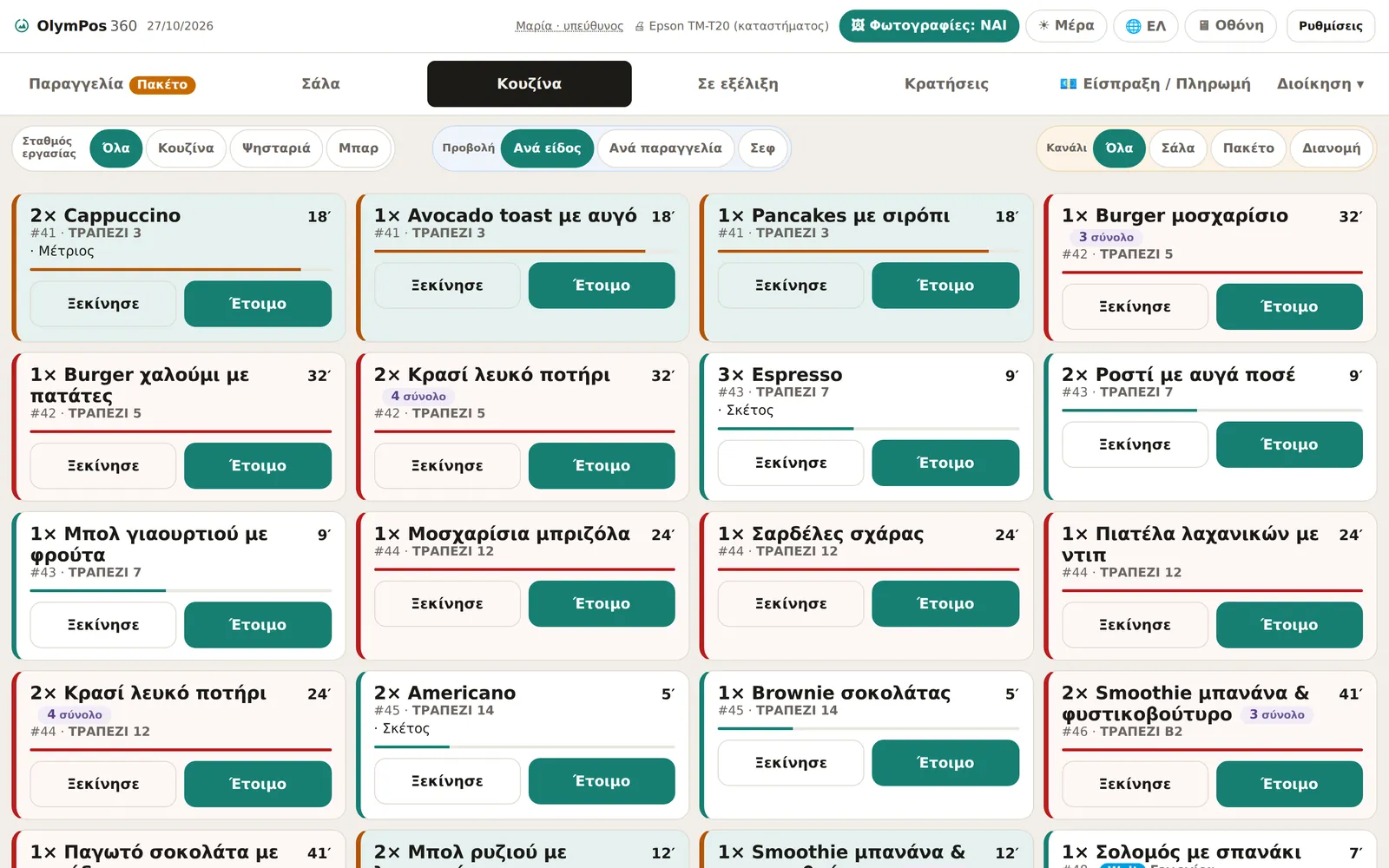Viewport: 1389px width, 868px height.
Task: Toggle the Φωτογραφίες: ΝΑΙ photo switch
Action: tap(929, 26)
